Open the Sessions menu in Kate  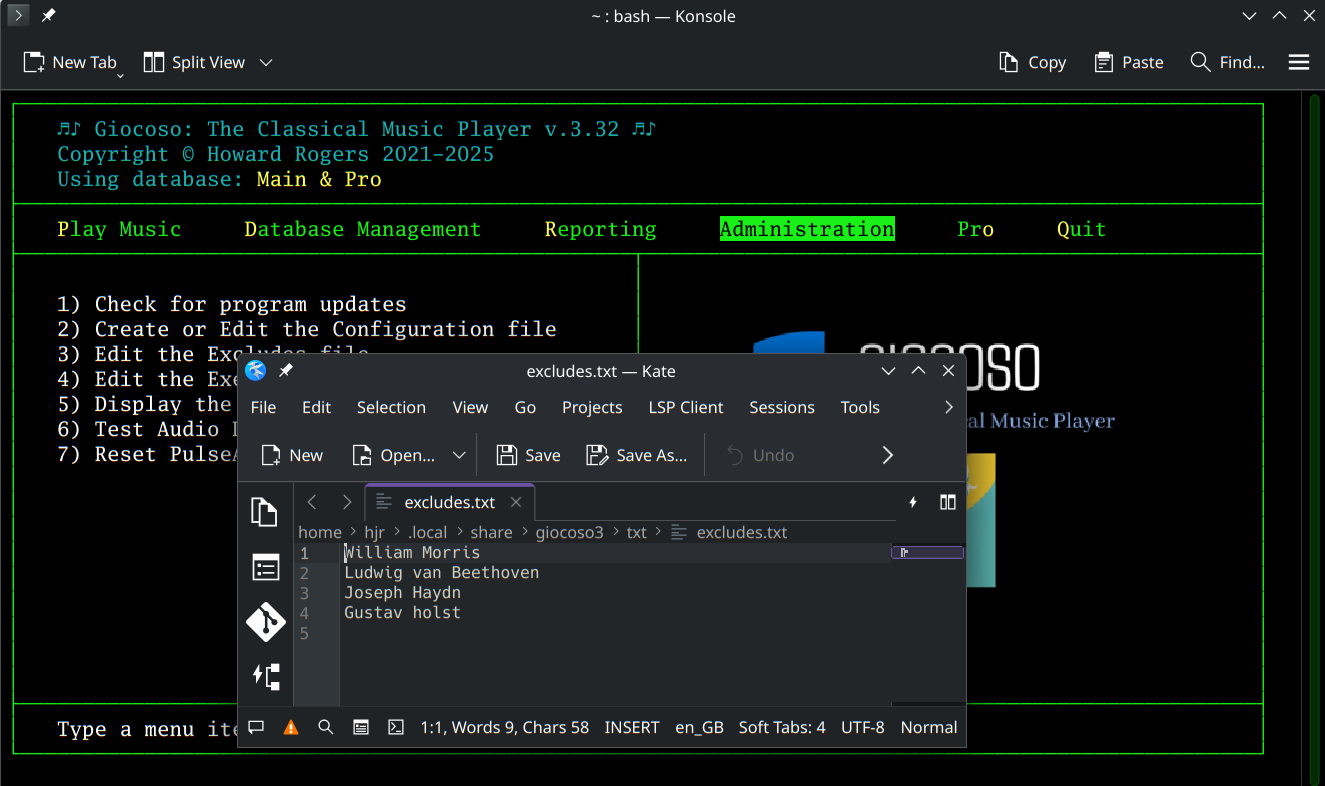click(x=781, y=407)
